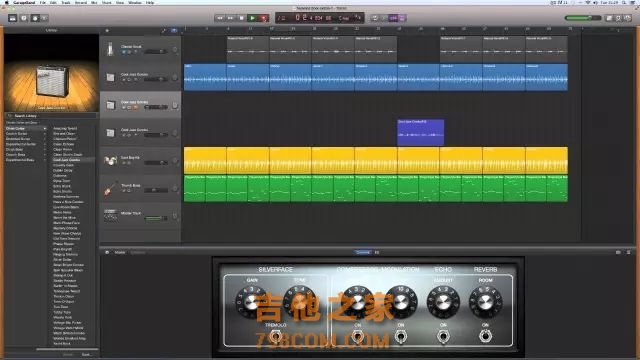Toggle the purple count-in button
The image size is (640, 360).
(393, 18)
